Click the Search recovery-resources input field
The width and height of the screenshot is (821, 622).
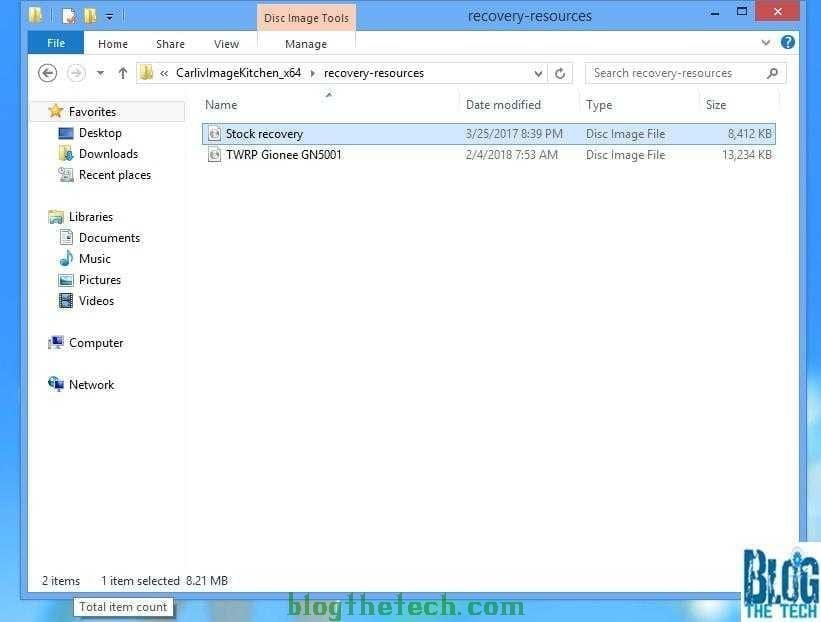(x=675, y=73)
